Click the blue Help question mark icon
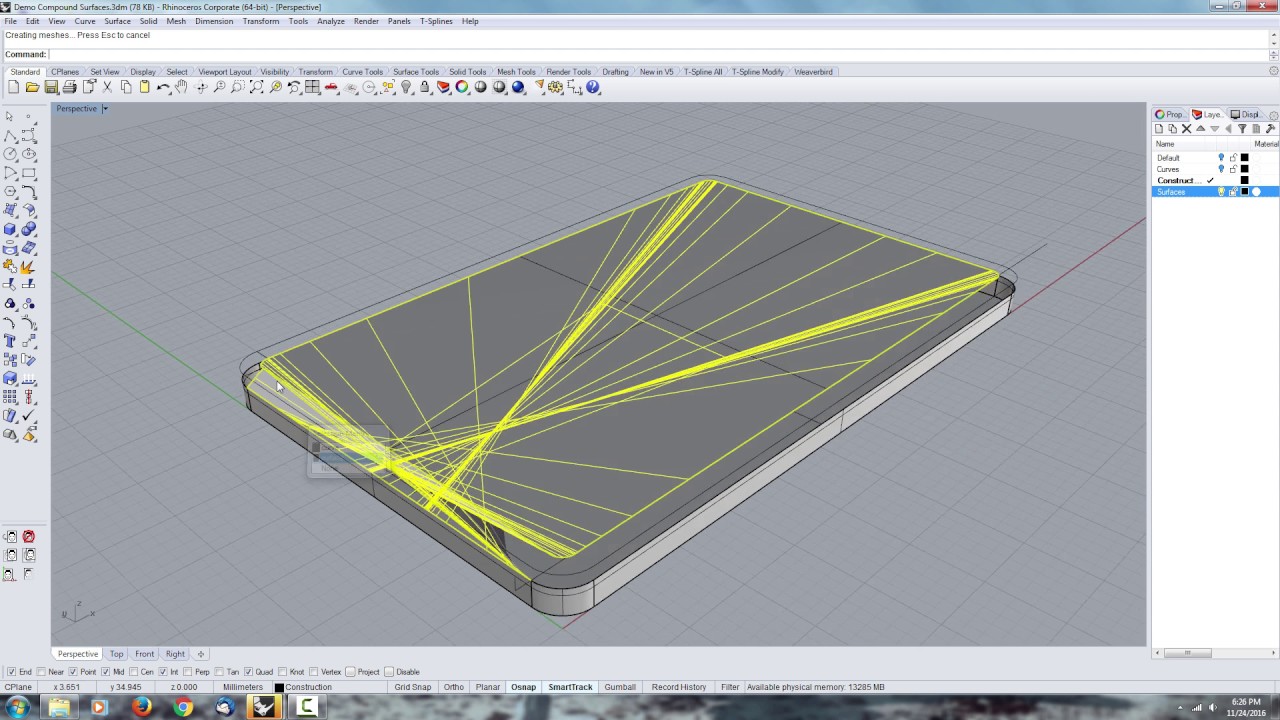The image size is (1280, 720). pyautogui.click(x=593, y=88)
